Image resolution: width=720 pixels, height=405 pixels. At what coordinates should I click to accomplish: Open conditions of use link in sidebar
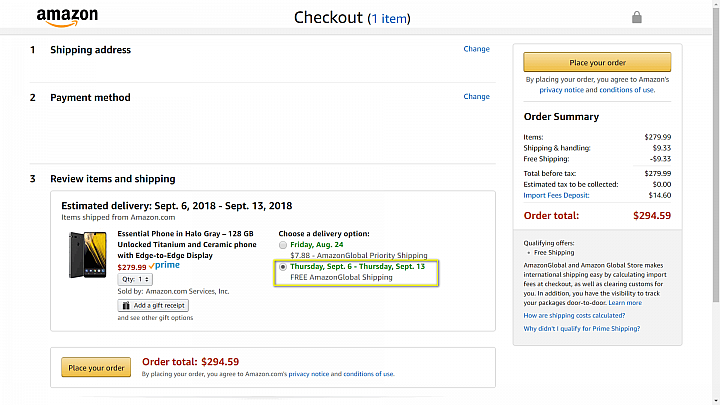click(x=627, y=90)
